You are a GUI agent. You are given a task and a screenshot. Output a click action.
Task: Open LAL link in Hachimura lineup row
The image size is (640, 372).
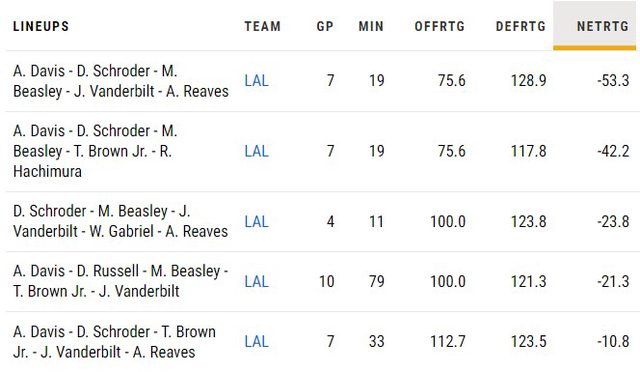(256, 151)
